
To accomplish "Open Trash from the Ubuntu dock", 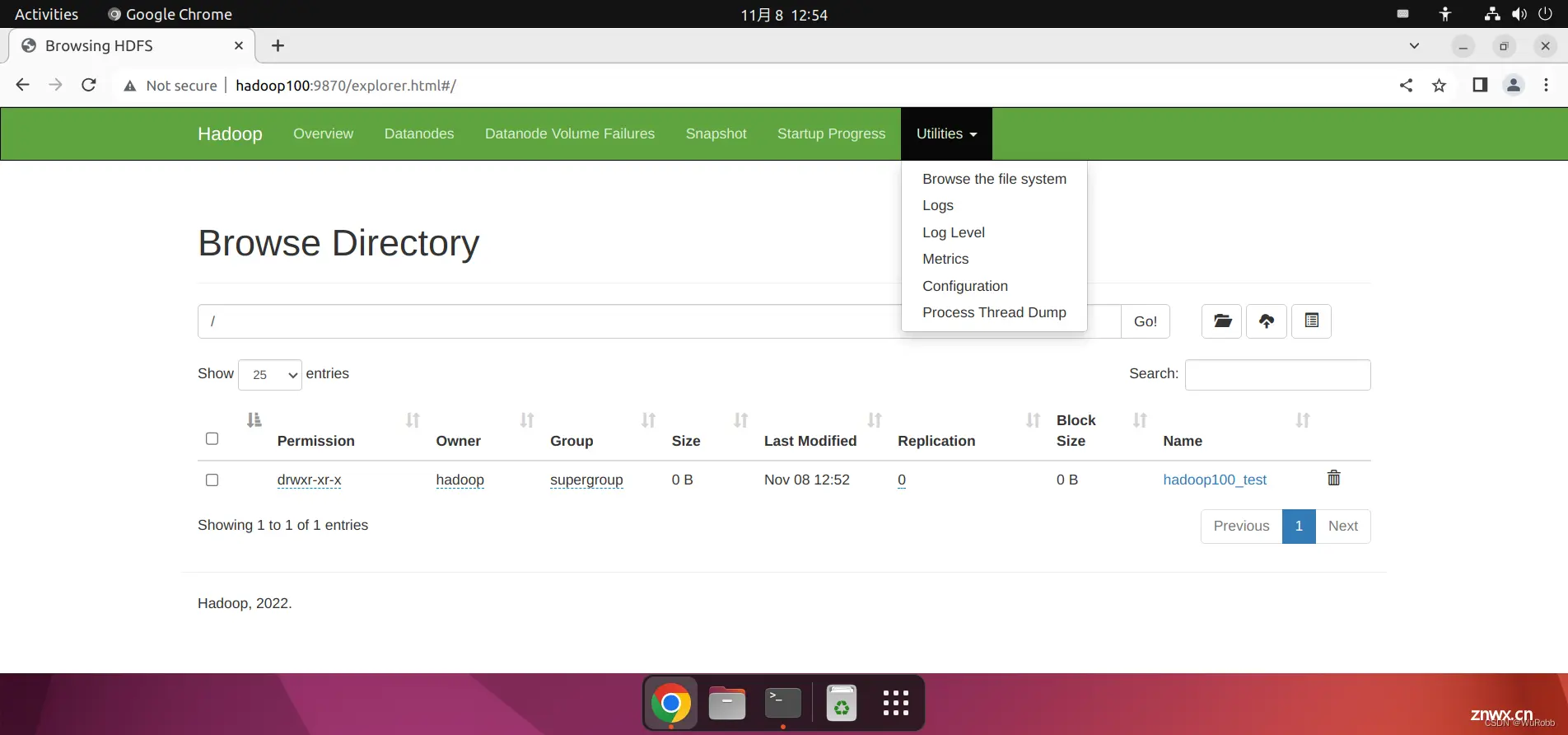I will tap(841, 704).
